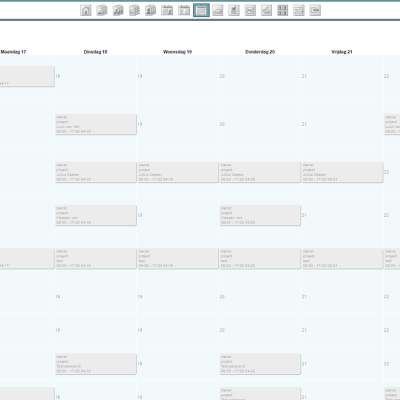This screenshot has height=400, width=400.
Task: Open the test event on 04-18
Action: click(96, 259)
